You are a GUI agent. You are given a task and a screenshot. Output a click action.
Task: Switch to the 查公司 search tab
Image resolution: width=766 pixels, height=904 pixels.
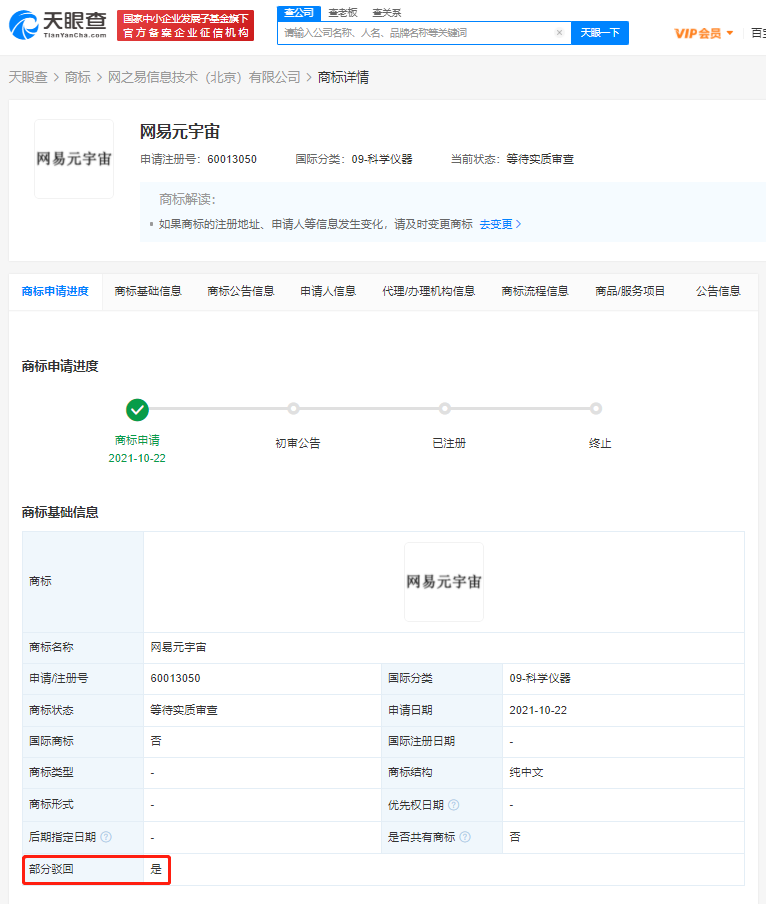(298, 13)
